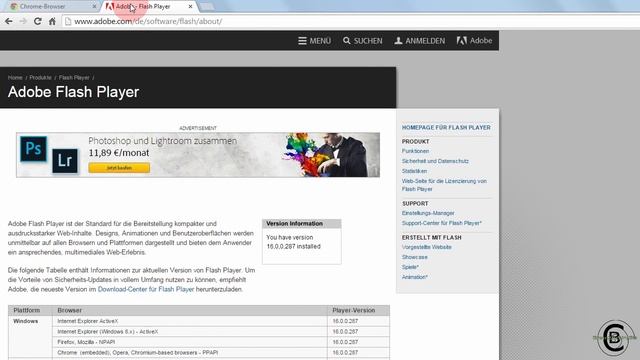Image resolution: width=640 pixels, height=360 pixels.
Task: Open Flash Player breadcrumb link
Action: pos(74,78)
